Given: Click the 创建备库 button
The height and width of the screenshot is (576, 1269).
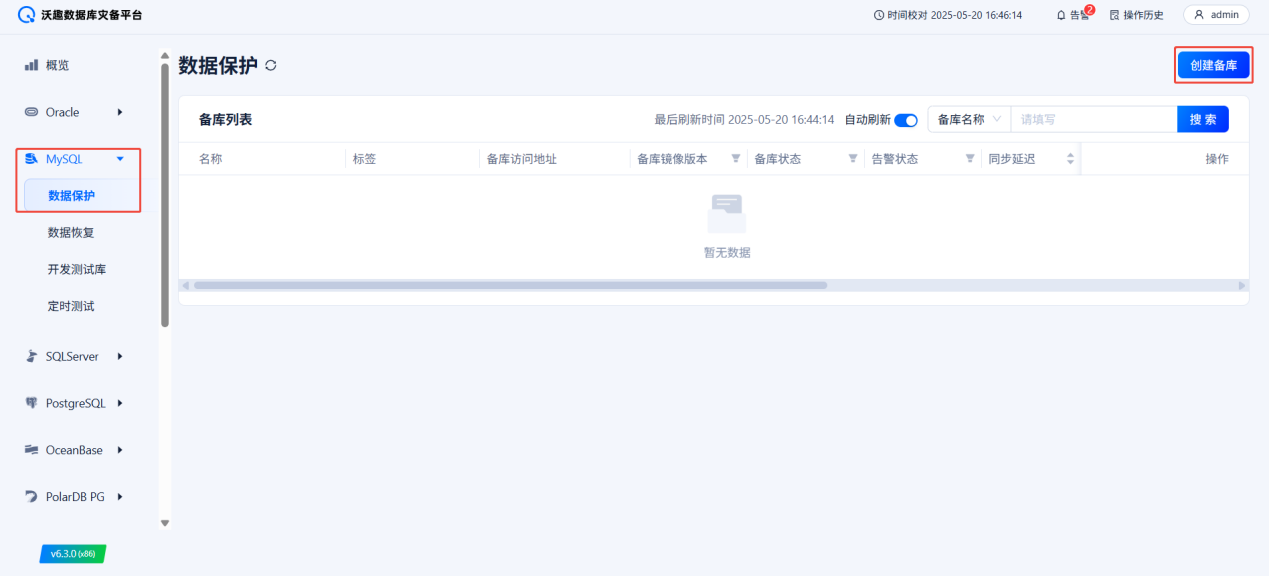Looking at the screenshot, I should (x=1213, y=65).
